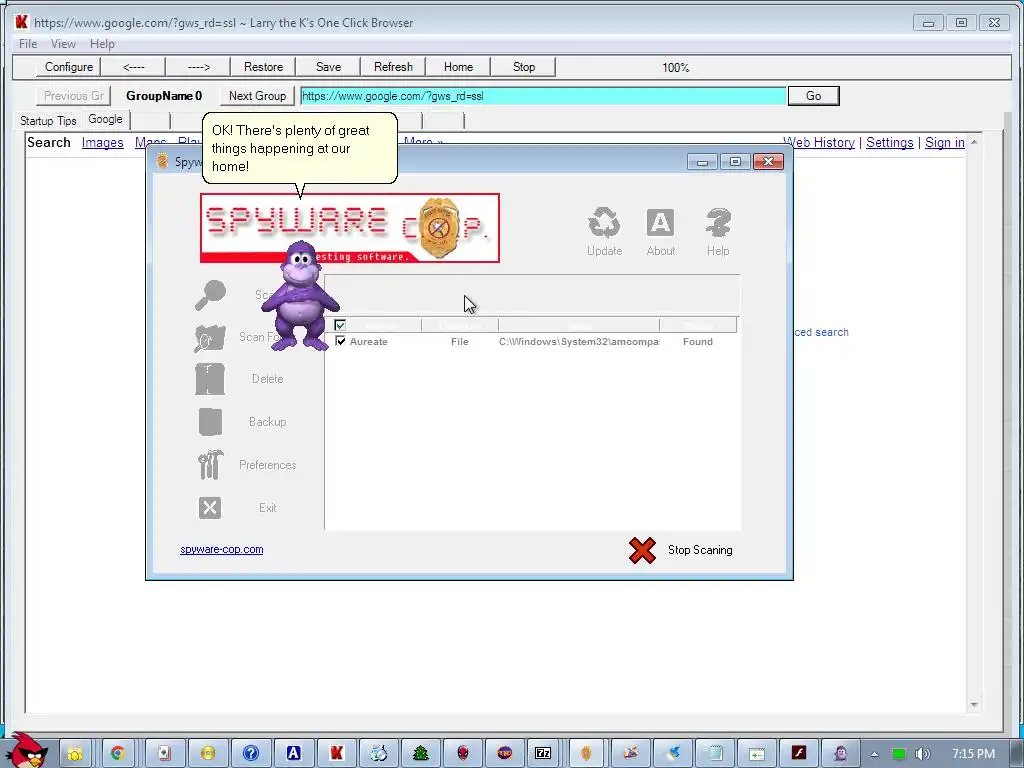The image size is (1024, 768).
Task: Click the Exit X icon in the sidebar
Action: [210, 507]
